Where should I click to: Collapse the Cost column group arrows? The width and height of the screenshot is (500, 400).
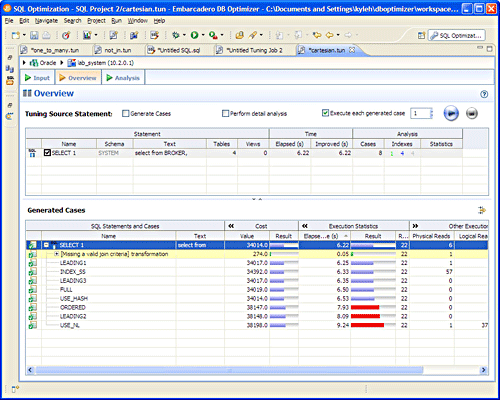(x=231, y=226)
